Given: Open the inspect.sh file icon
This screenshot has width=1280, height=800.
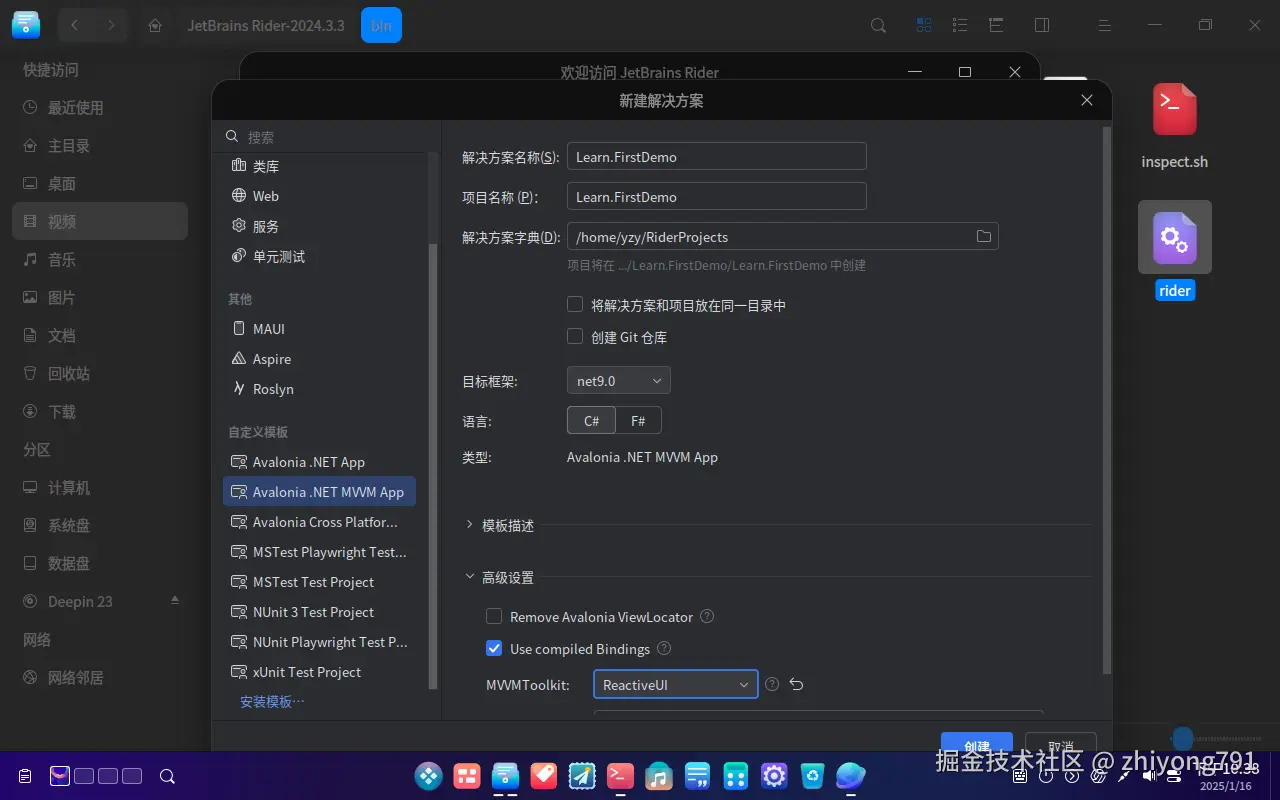Looking at the screenshot, I should click(1175, 109).
